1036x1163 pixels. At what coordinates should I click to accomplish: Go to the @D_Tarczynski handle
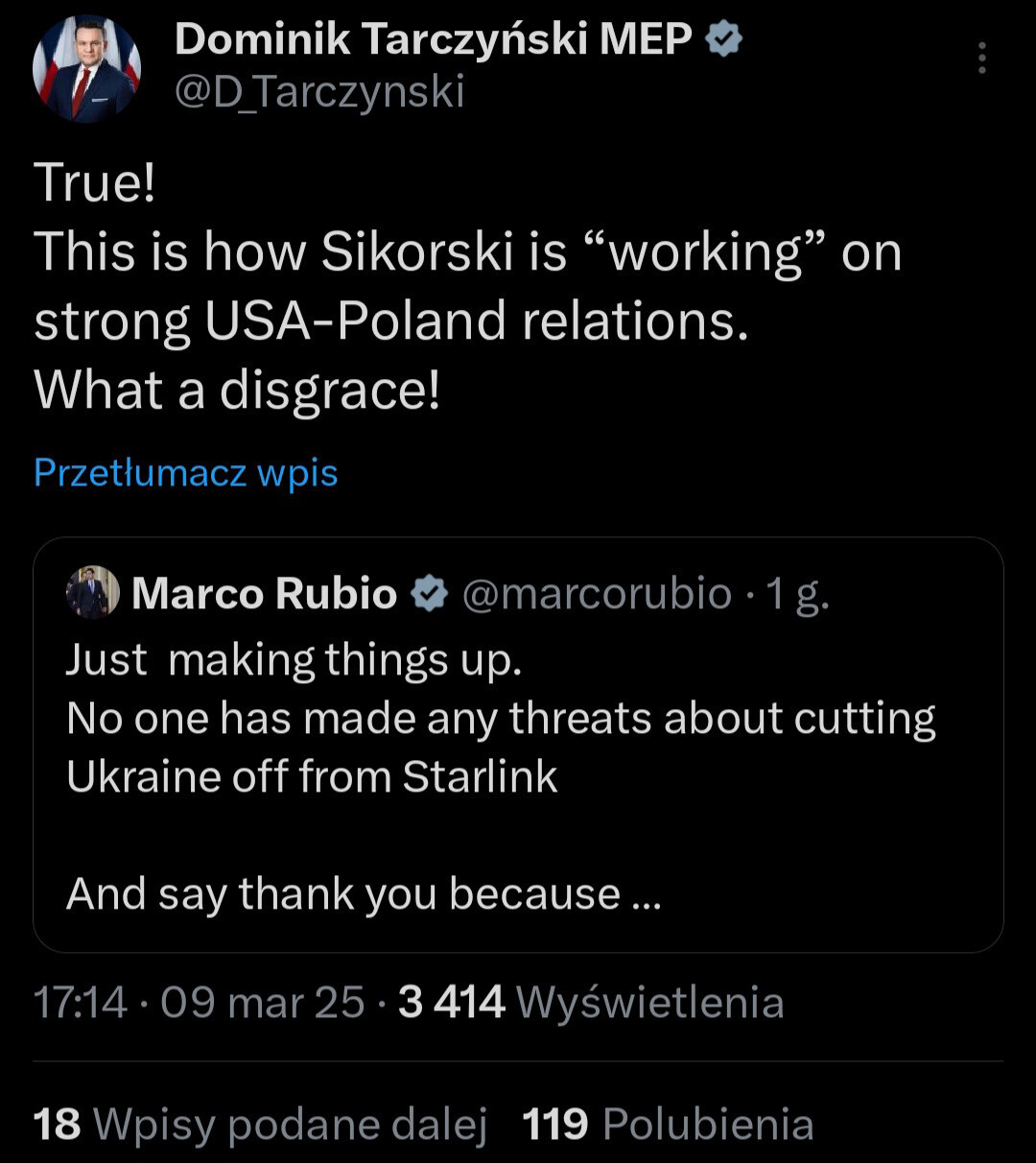point(319,92)
